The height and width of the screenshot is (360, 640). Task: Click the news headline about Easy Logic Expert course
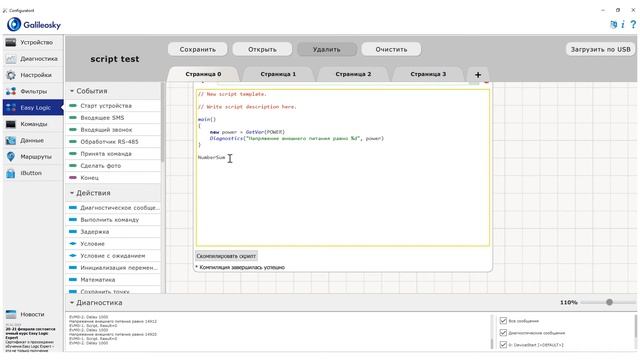31,333
